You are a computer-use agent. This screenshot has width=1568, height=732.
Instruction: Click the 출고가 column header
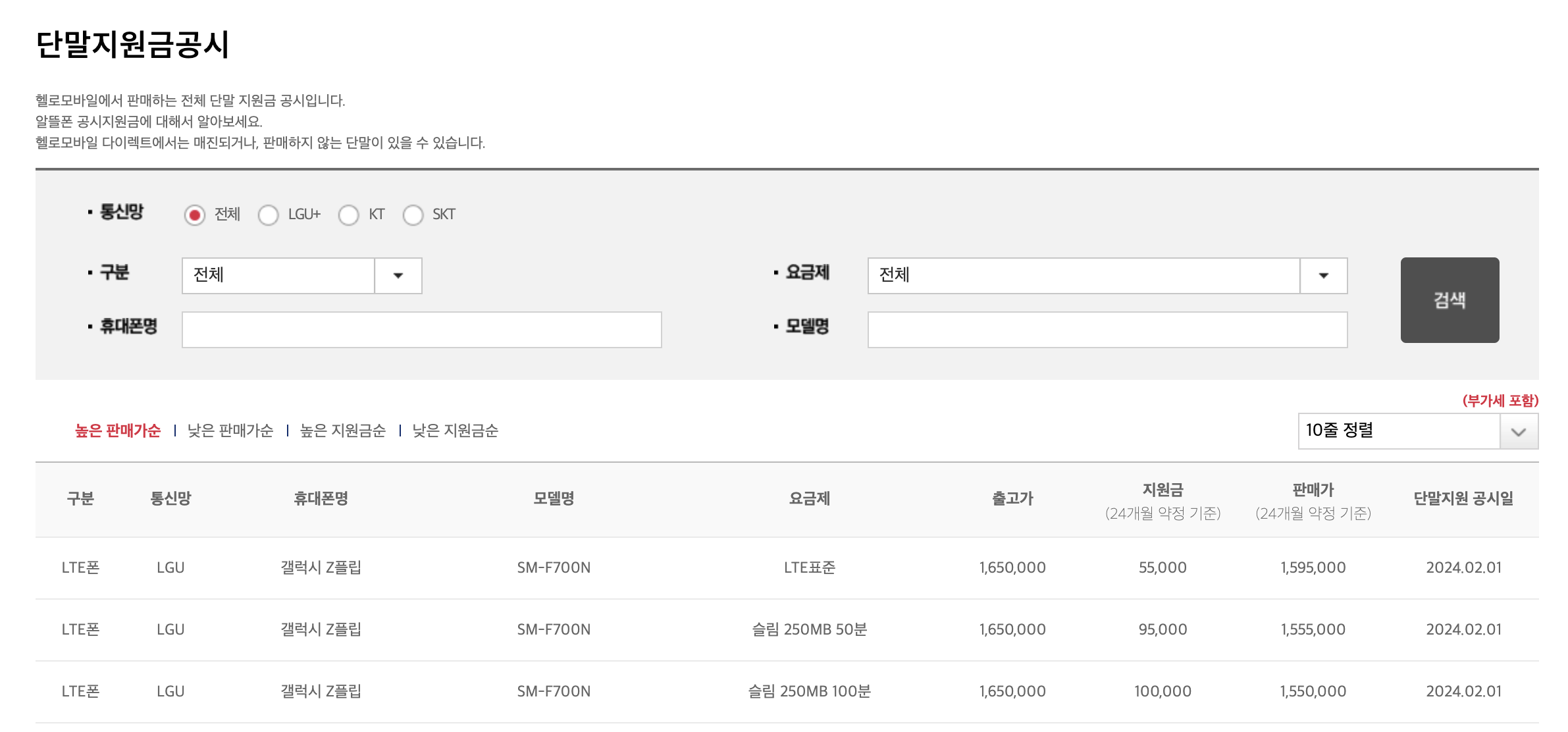(1012, 499)
